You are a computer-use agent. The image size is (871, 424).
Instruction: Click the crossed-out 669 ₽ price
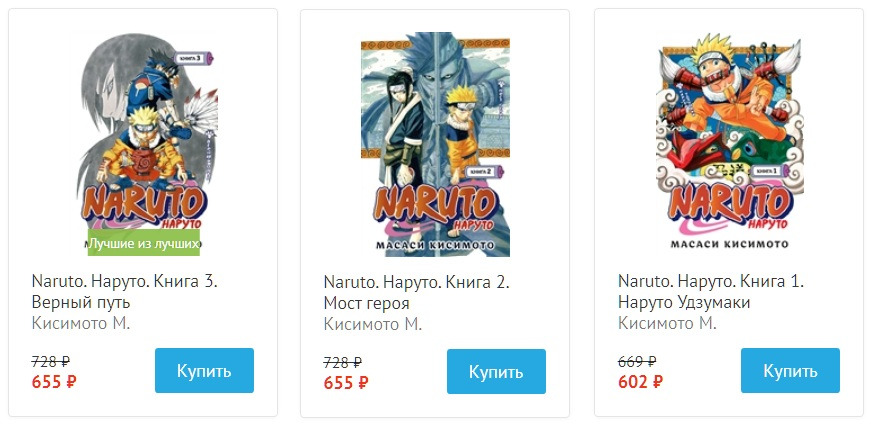tap(637, 361)
